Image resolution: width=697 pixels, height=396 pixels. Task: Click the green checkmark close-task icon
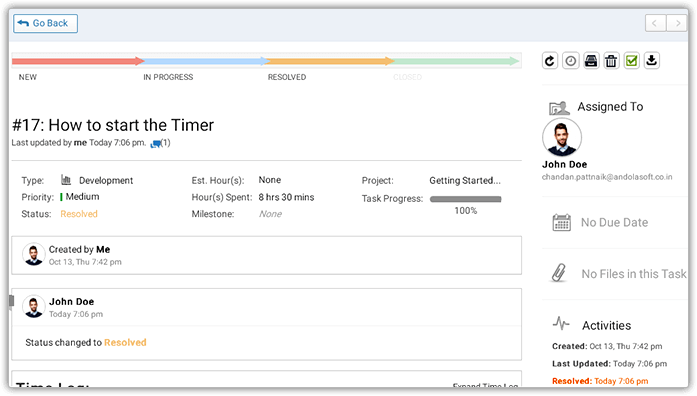(x=632, y=60)
